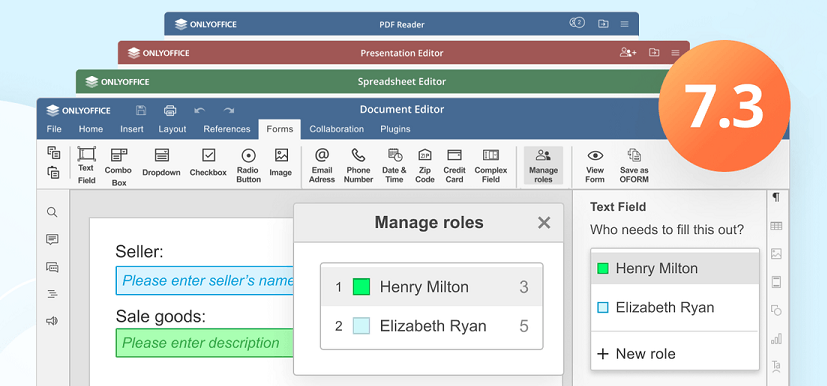The height and width of the screenshot is (386, 827).
Task: Add a Zip Code field
Action: point(425,165)
